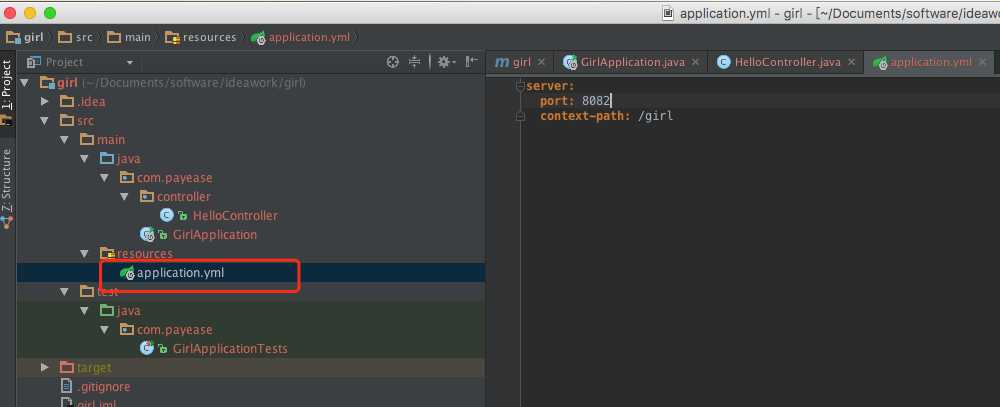Viewport: 1000px width, 407px height.
Task: Click the src breadcrumb
Action: [x=75, y=37]
